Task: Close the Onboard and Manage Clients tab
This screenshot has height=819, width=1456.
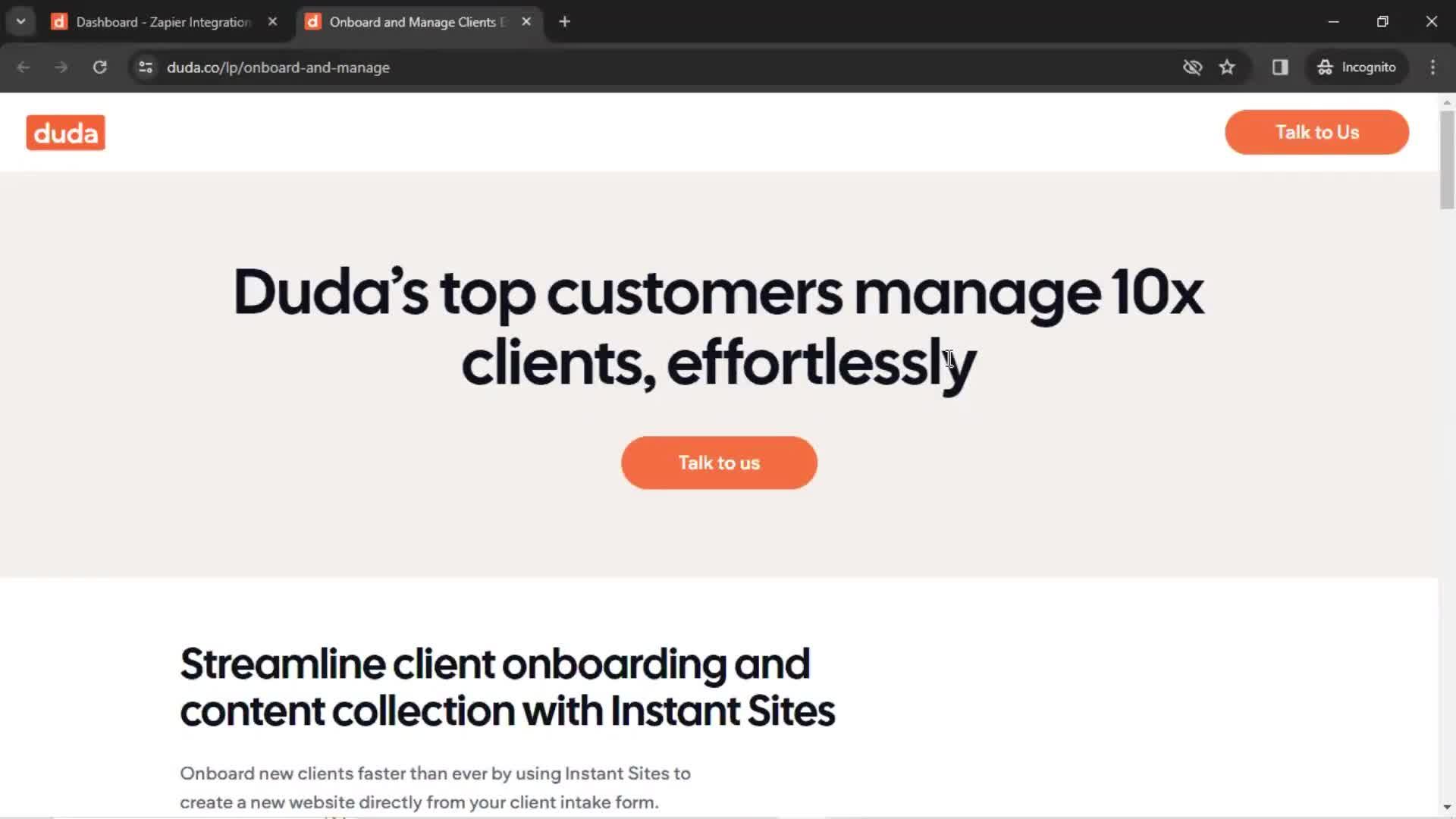Action: [x=526, y=22]
